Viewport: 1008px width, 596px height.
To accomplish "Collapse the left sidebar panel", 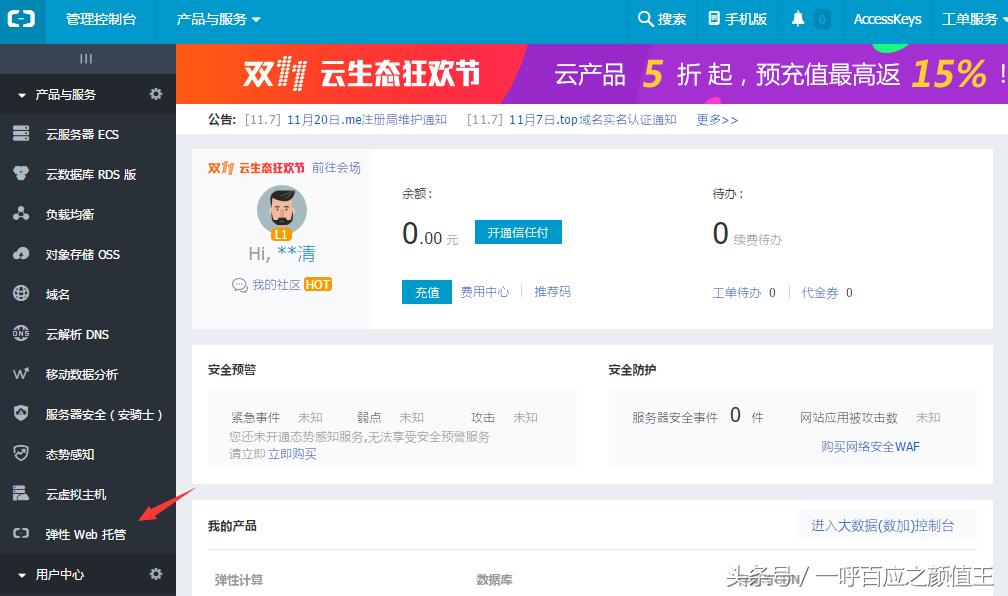I will pos(88,59).
